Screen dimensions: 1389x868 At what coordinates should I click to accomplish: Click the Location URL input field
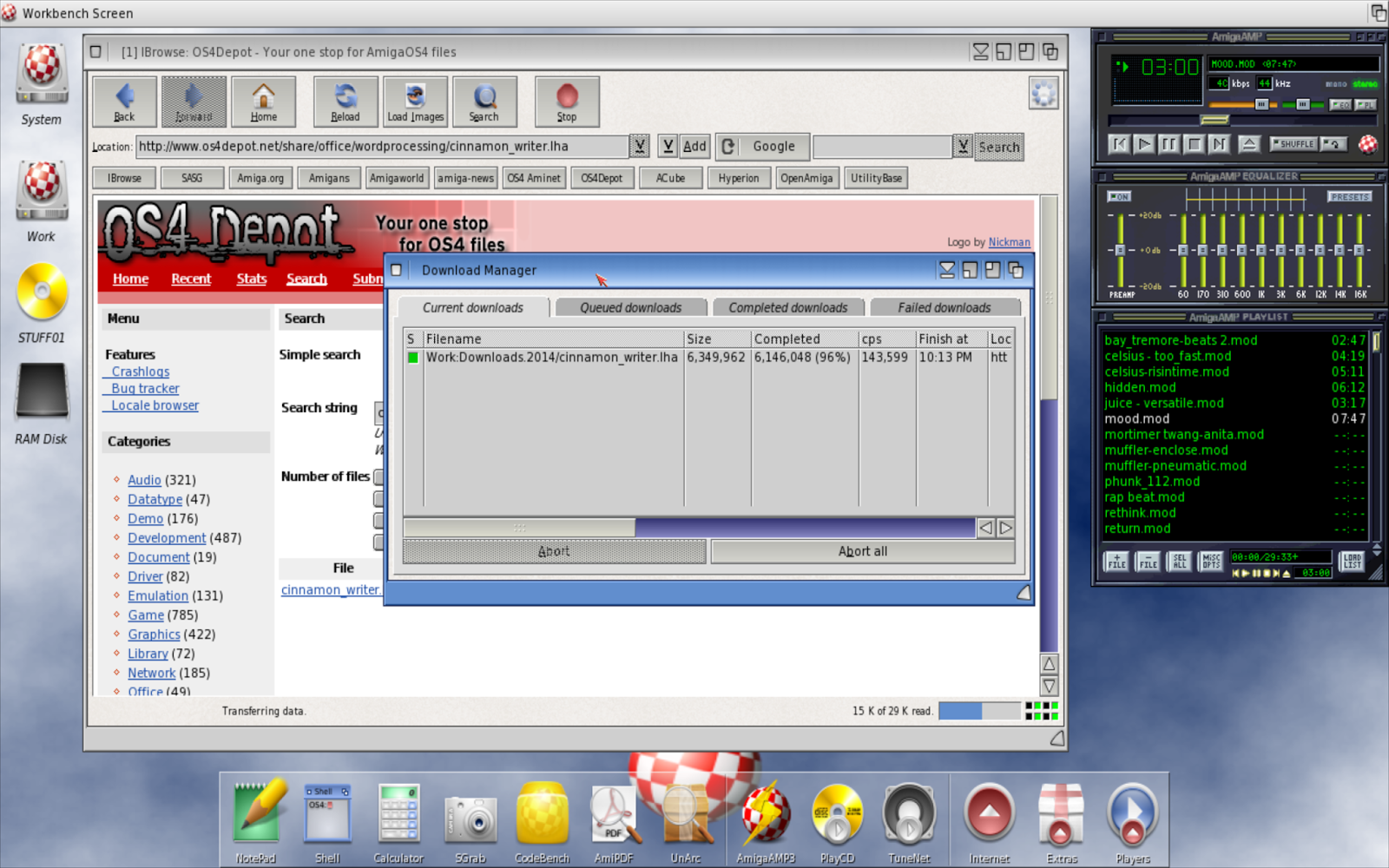coord(382,146)
